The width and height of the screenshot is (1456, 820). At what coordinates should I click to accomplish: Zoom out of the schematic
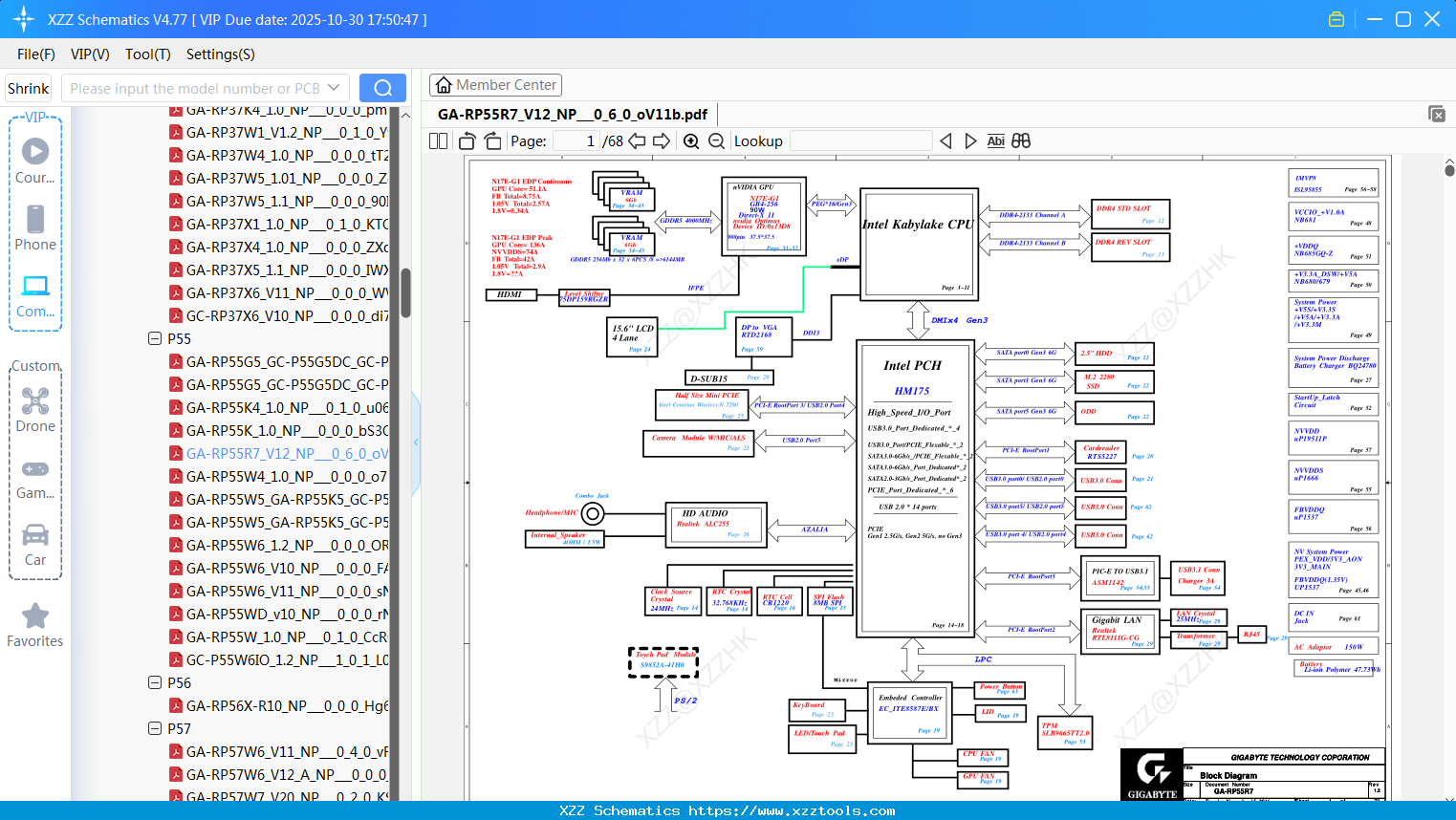click(x=717, y=141)
